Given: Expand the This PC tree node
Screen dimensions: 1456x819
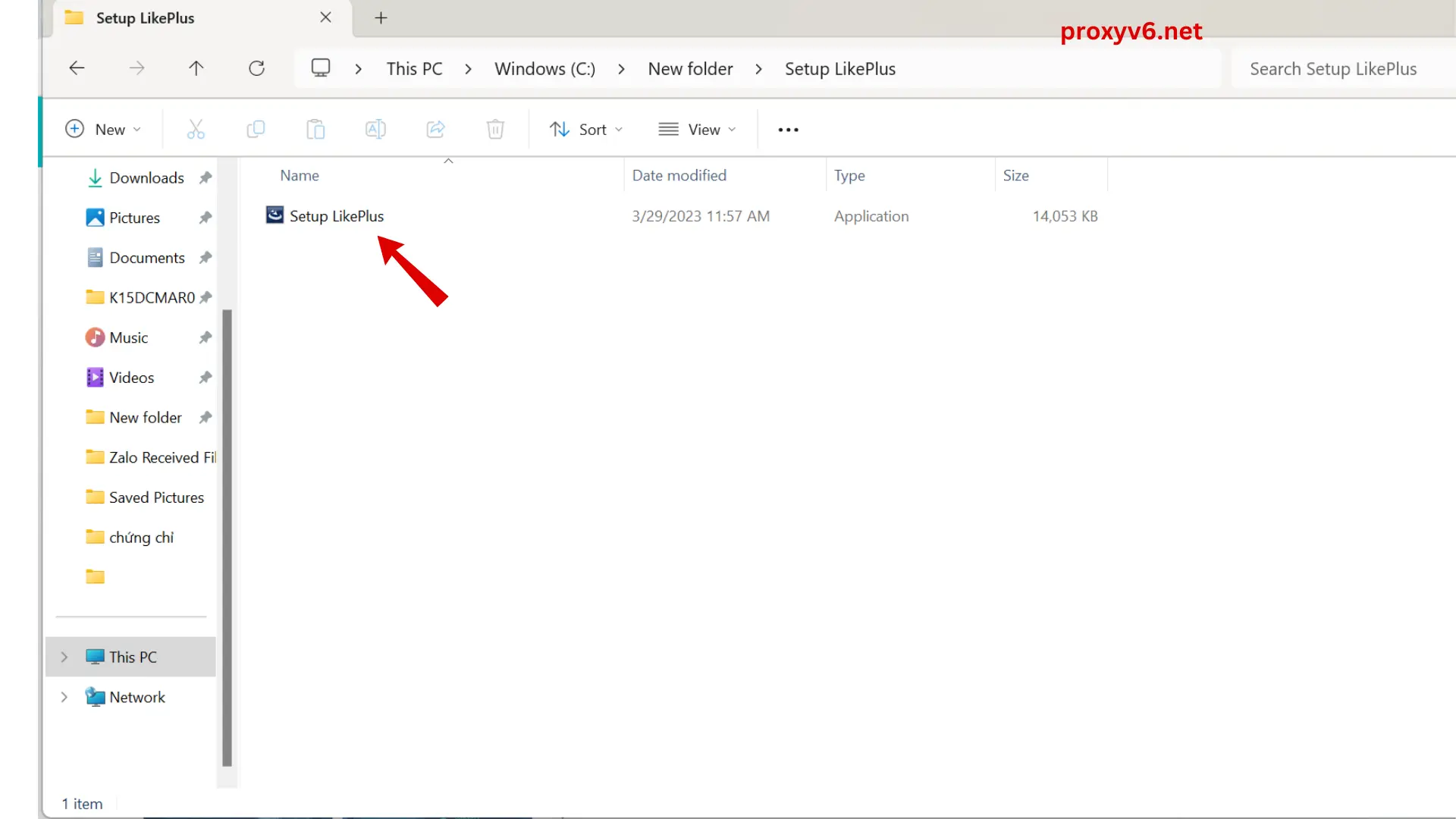Looking at the screenshot, I should pyautogui.click(x=64, y=657).
